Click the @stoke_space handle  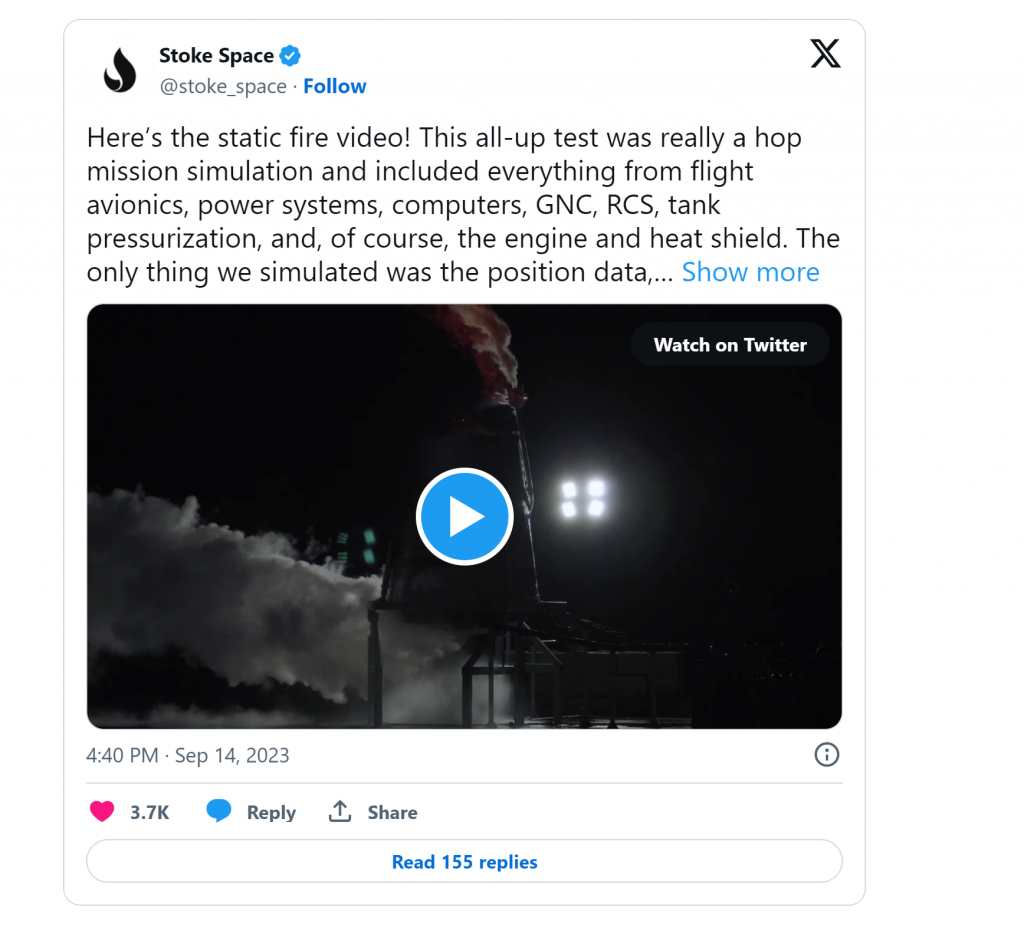pyautogui.click(x=223, y=86)
